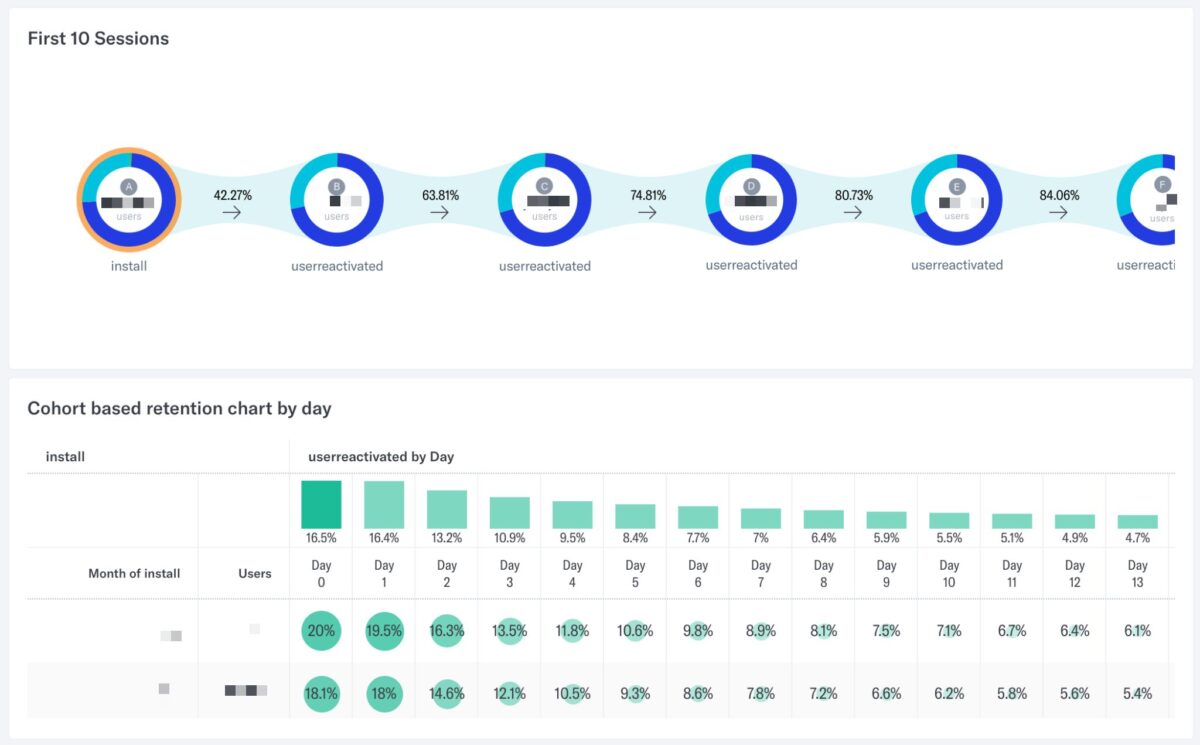Click the 16.4% Day 1 bar
This screenshot has height=745, width=1200.
[384, 505]
